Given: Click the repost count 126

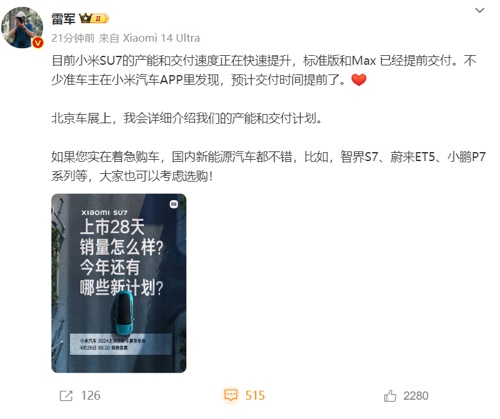Looking at the screenshot, I should click(91, 396).
